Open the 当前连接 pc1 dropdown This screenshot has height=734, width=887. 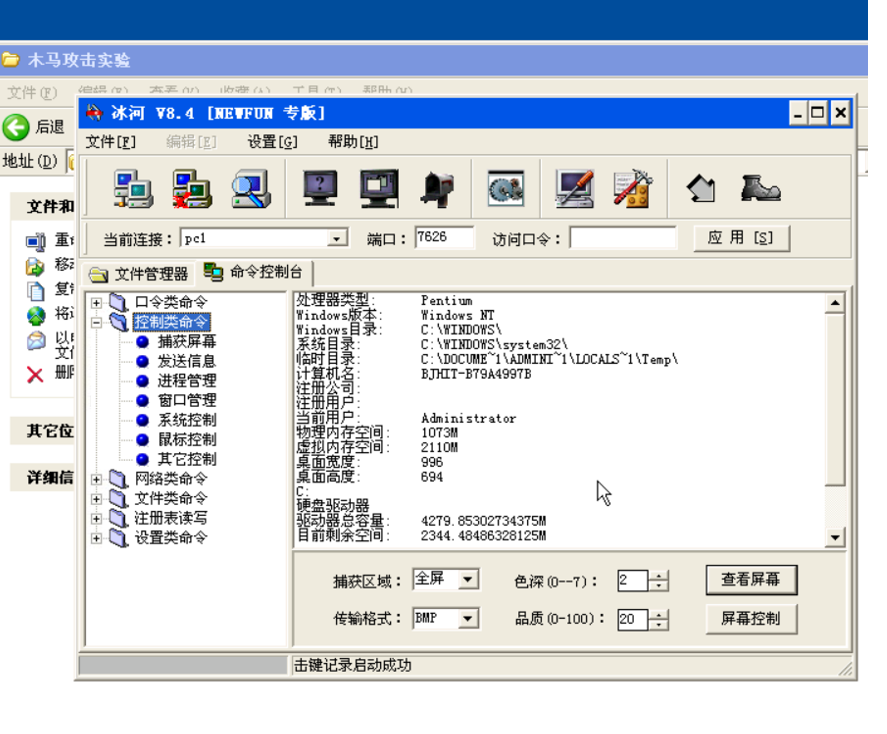tap(337, 239)
